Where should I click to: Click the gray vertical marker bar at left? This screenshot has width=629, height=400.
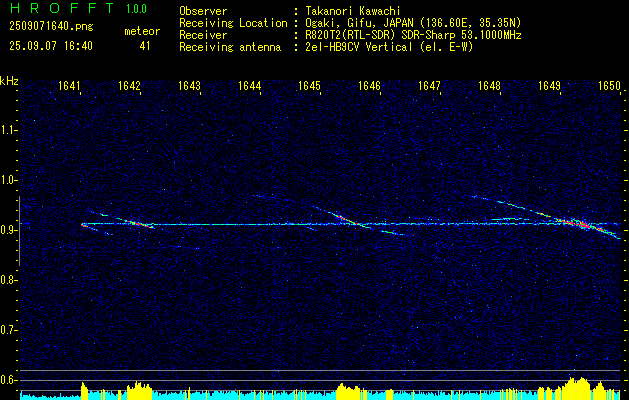click(19, 231)
